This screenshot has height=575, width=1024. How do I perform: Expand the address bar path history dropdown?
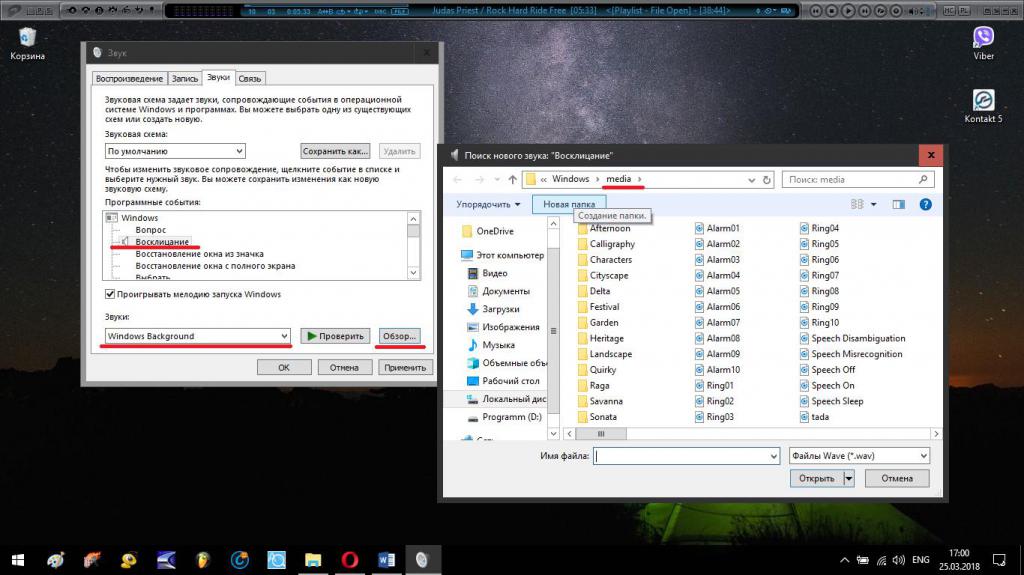point(751,180)
